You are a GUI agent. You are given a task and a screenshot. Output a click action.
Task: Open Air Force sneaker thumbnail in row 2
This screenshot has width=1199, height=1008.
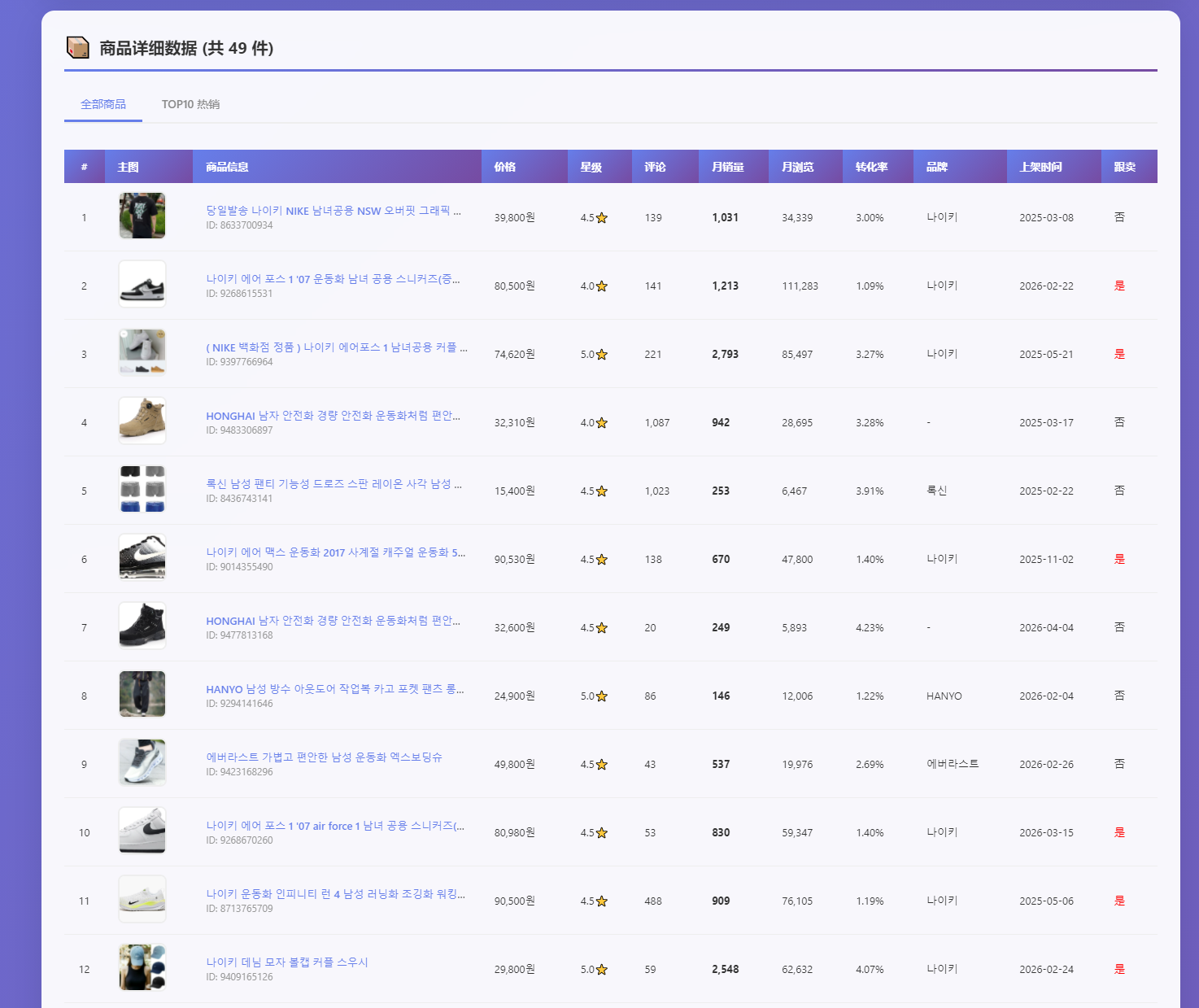pos(142,284)
